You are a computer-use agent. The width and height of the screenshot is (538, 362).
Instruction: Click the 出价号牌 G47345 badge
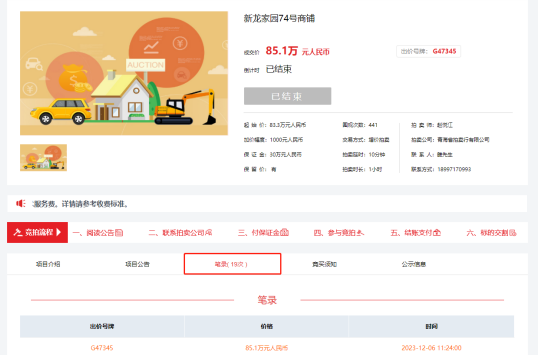[429, 51]
